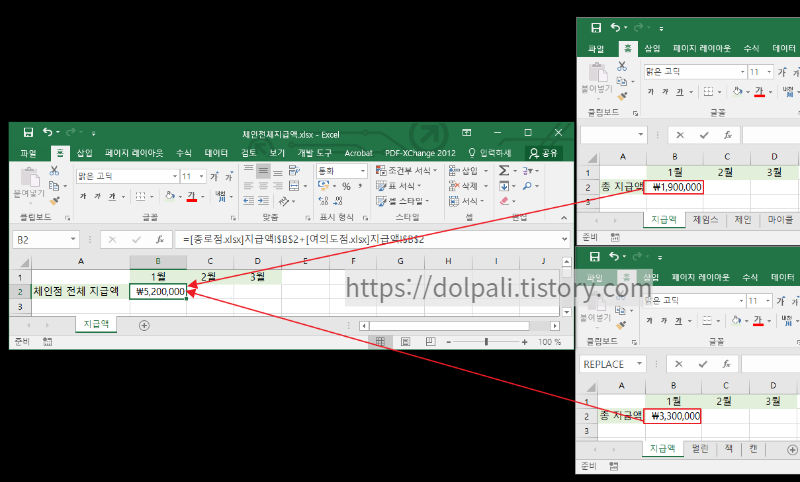Expand the formula bar in 체인전체지급액 window

[564, 239]
